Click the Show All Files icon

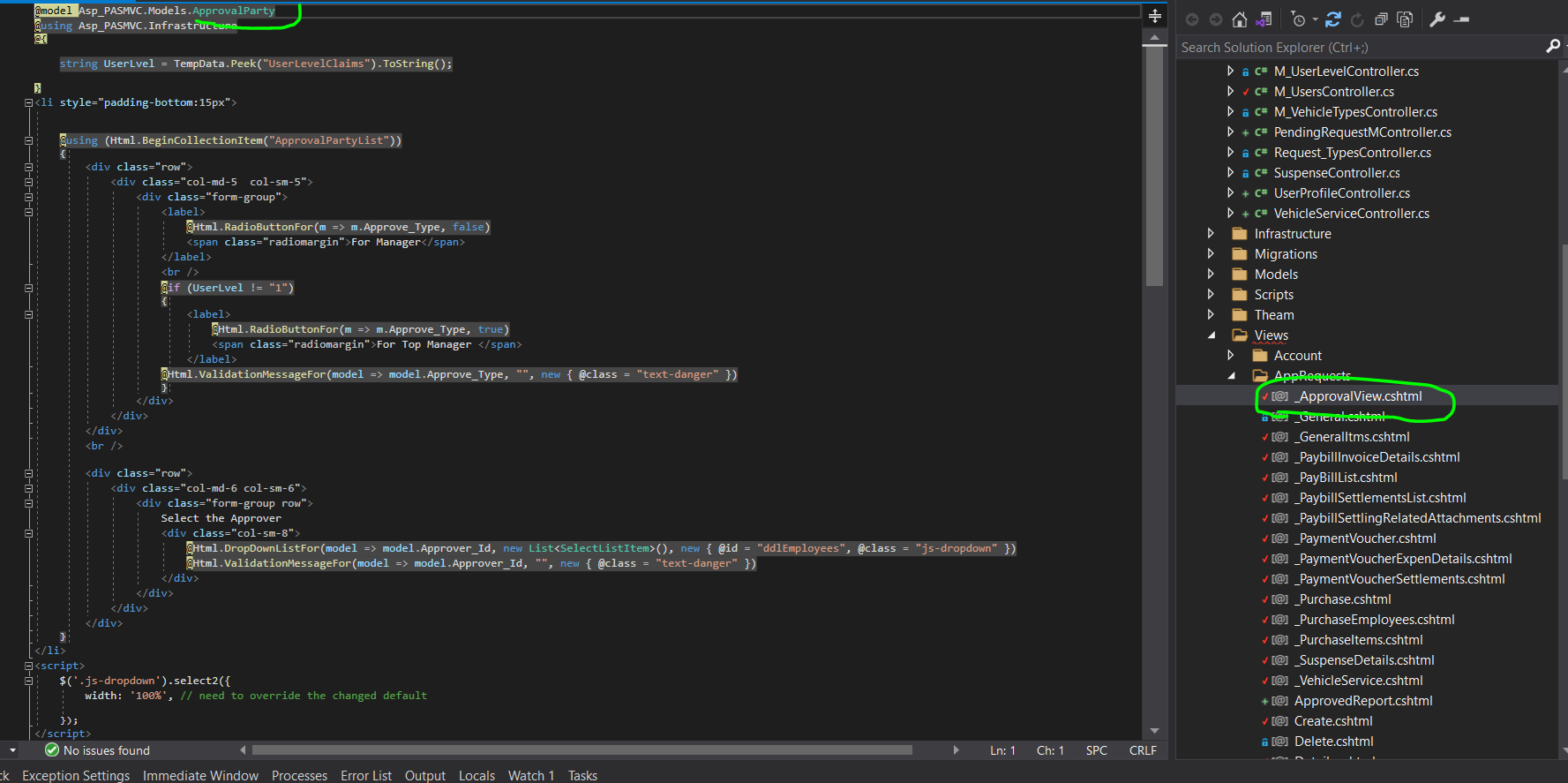(1406, 19)
